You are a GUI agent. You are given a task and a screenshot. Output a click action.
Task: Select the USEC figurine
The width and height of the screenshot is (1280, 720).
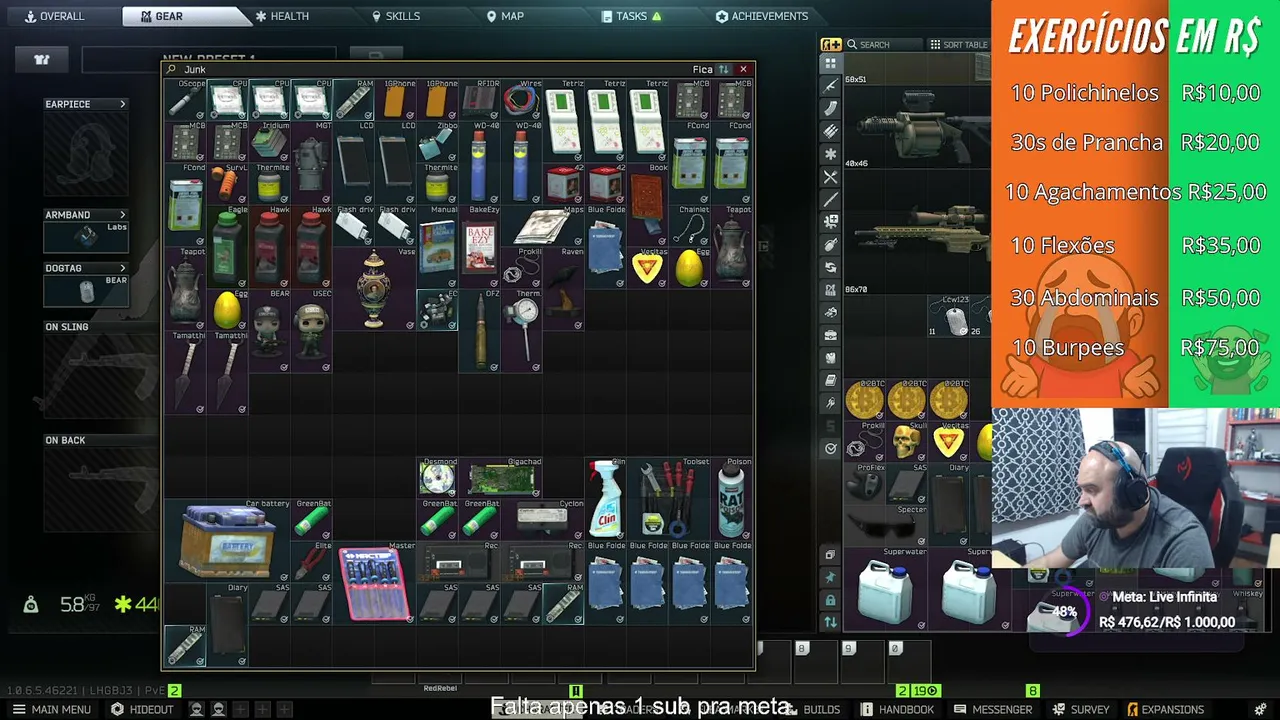tap(311, 331)
